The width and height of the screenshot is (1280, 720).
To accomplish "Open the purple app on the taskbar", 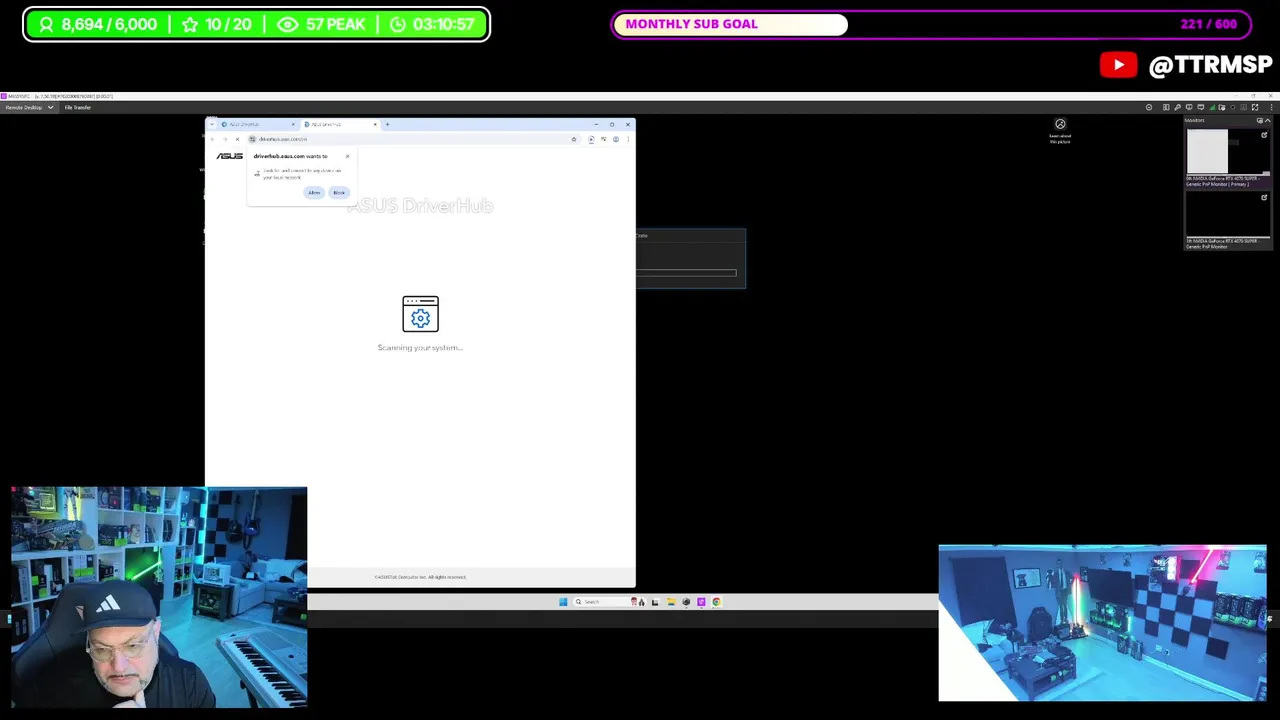I will click(x=701, y=602).
